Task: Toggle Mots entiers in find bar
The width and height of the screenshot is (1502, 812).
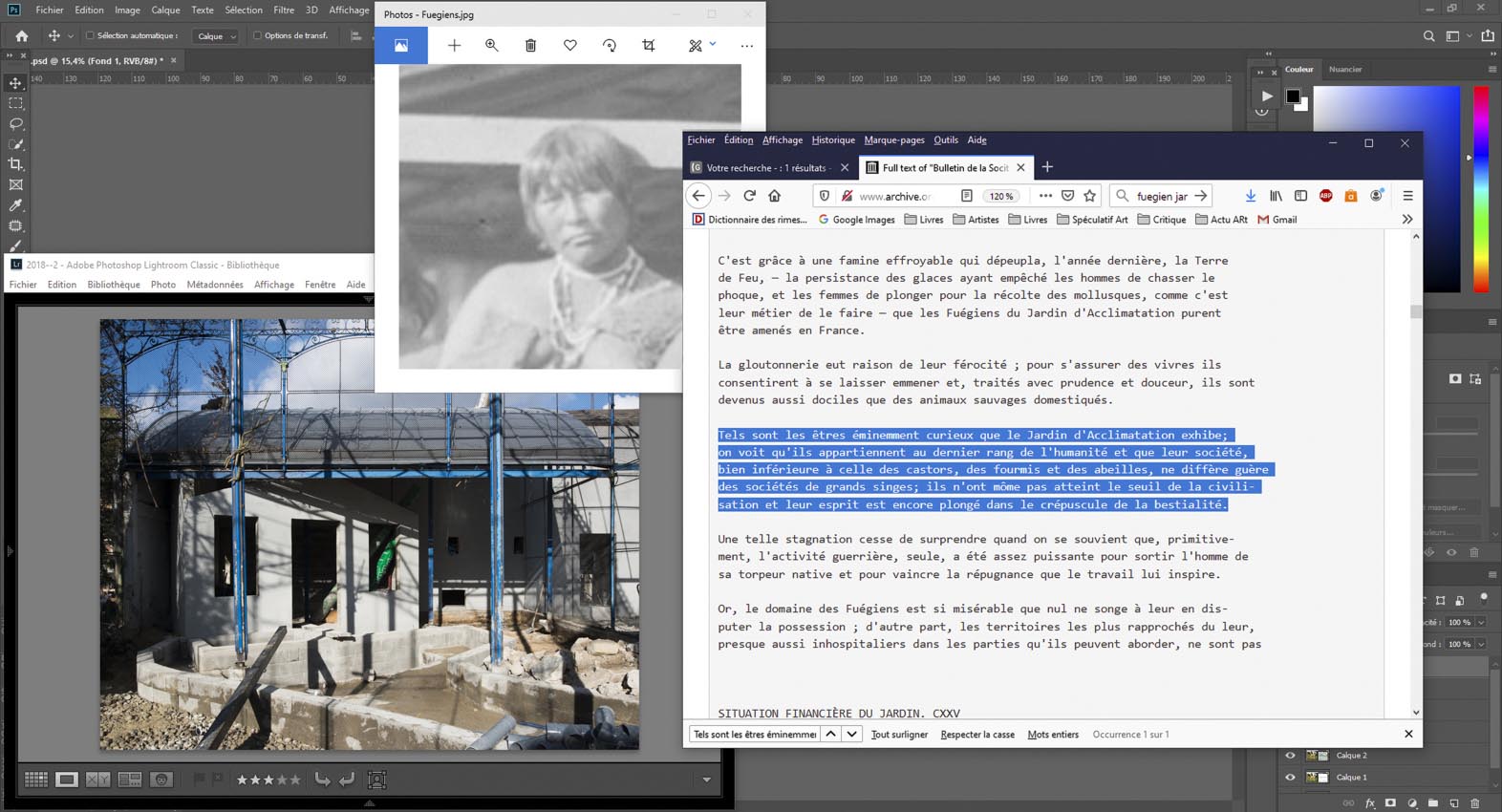Action: pos(1053,735)
